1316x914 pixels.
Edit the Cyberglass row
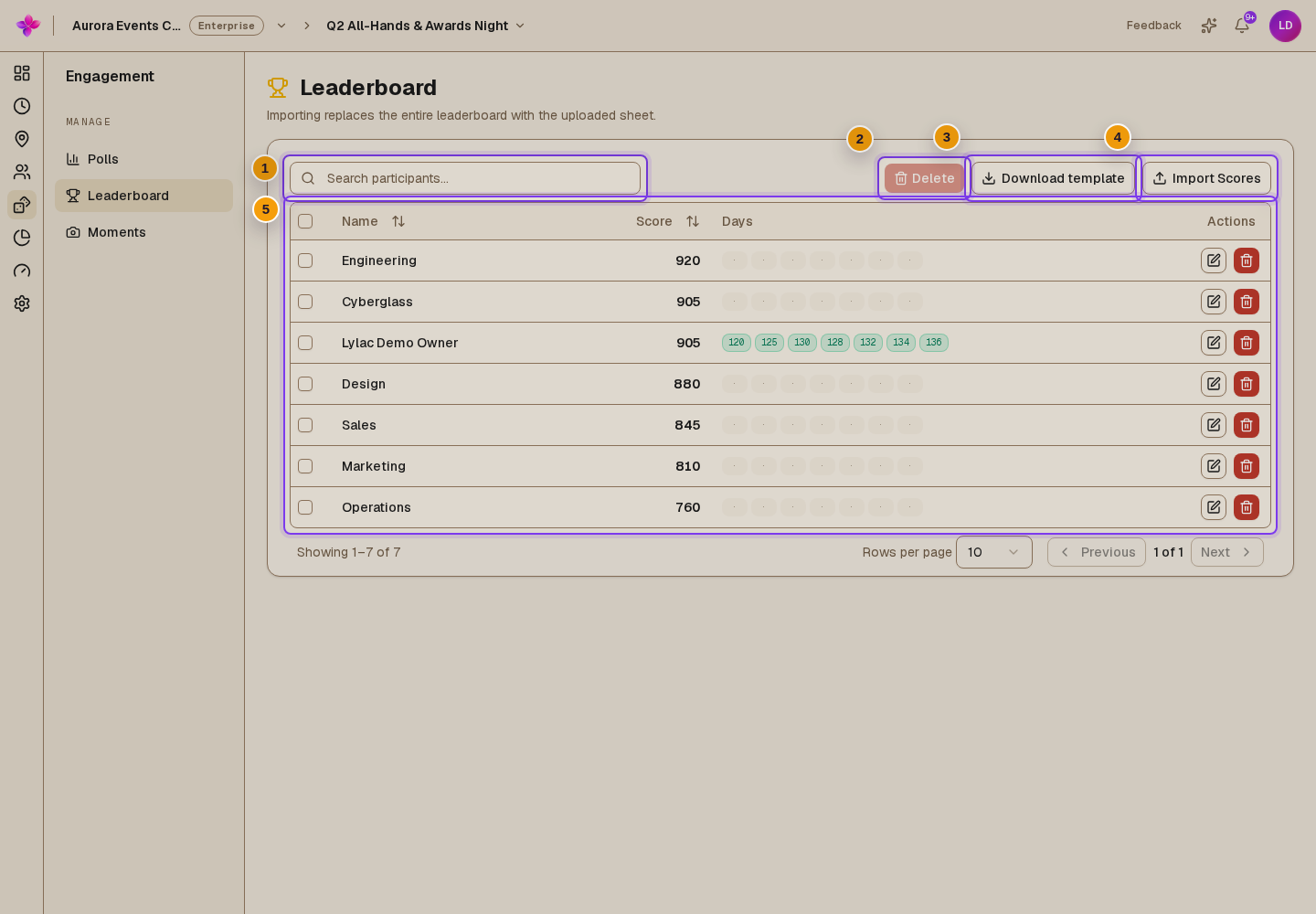[1214, 302]
